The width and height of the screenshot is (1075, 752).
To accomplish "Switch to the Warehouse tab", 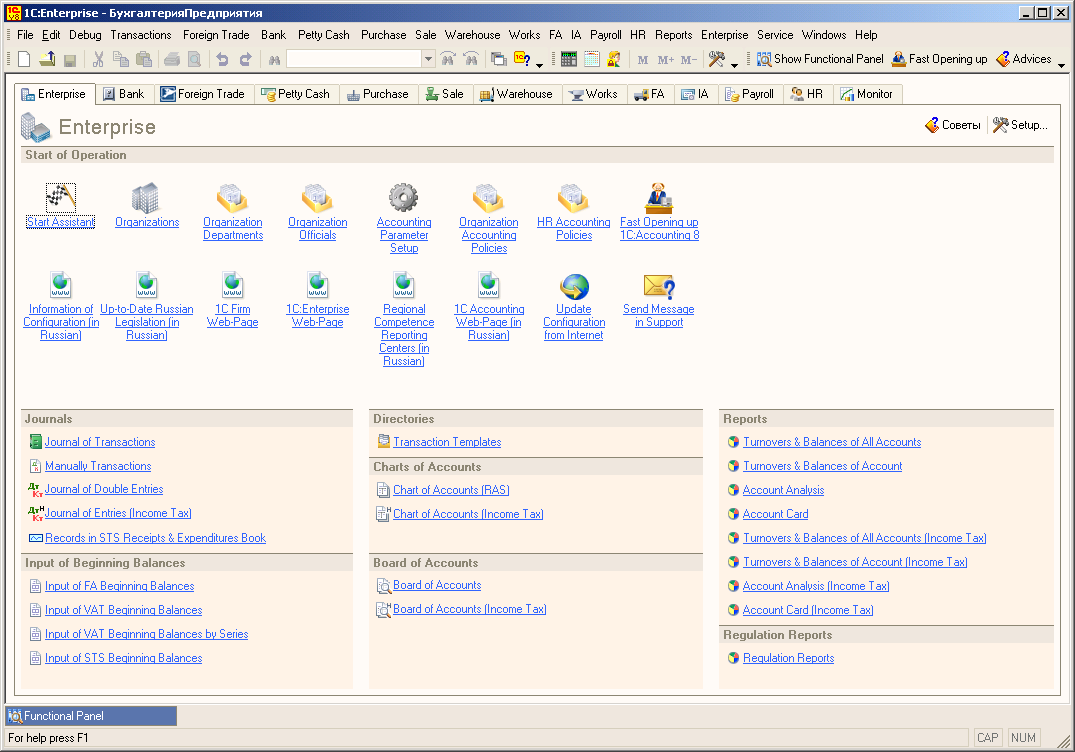I will (516, 94).
